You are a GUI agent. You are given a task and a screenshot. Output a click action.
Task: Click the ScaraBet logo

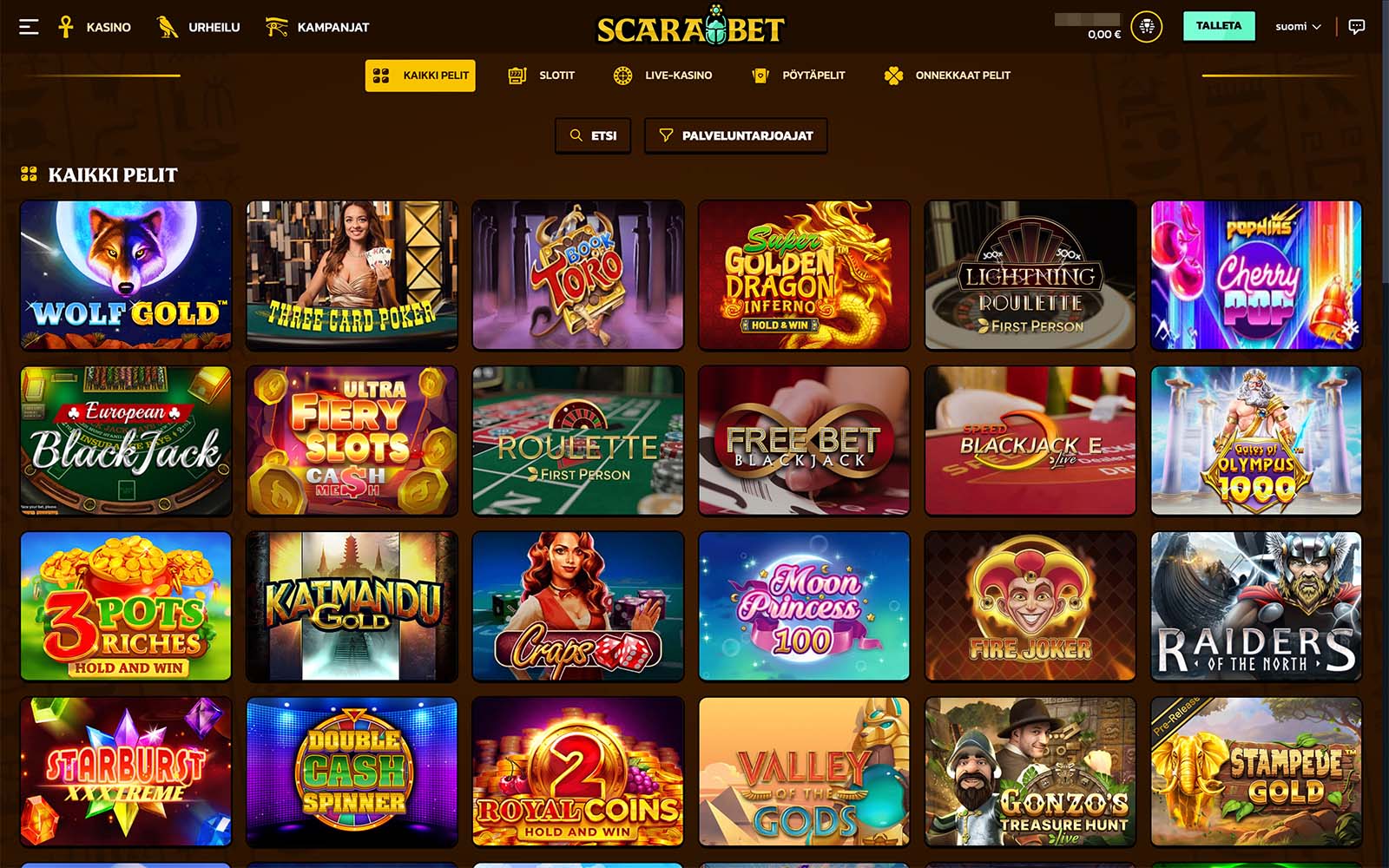[690, 28]
